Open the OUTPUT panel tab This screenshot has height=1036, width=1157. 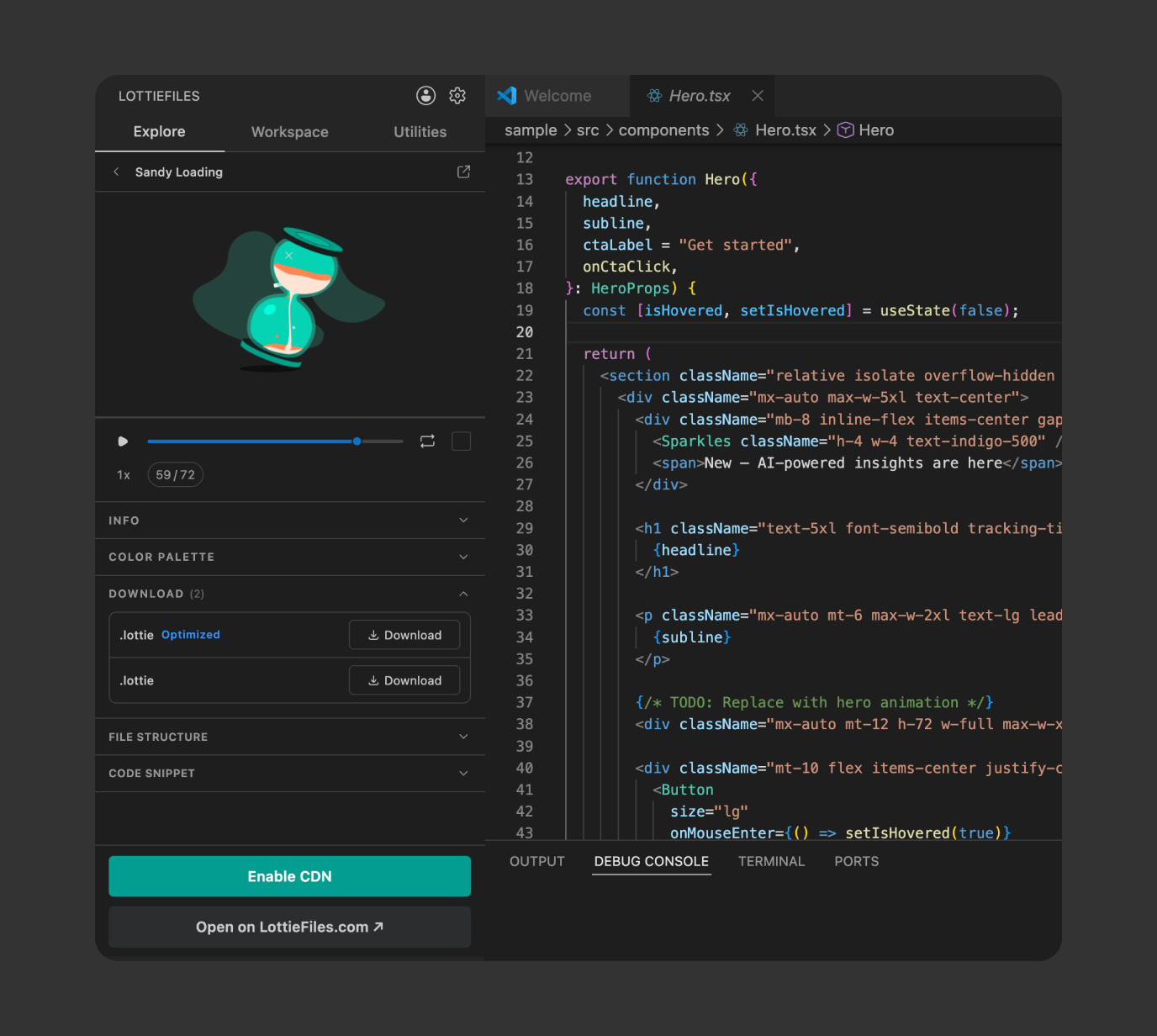pos(537,861)
